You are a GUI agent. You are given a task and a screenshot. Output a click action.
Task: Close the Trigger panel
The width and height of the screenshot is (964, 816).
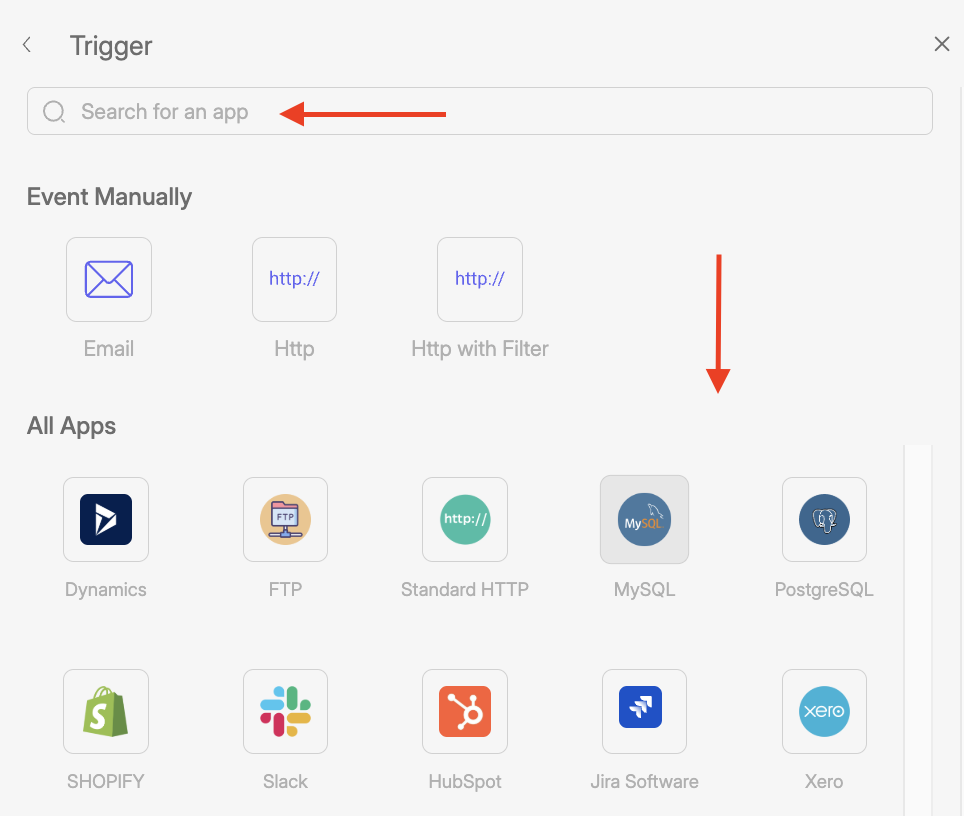tap(942, 44)
